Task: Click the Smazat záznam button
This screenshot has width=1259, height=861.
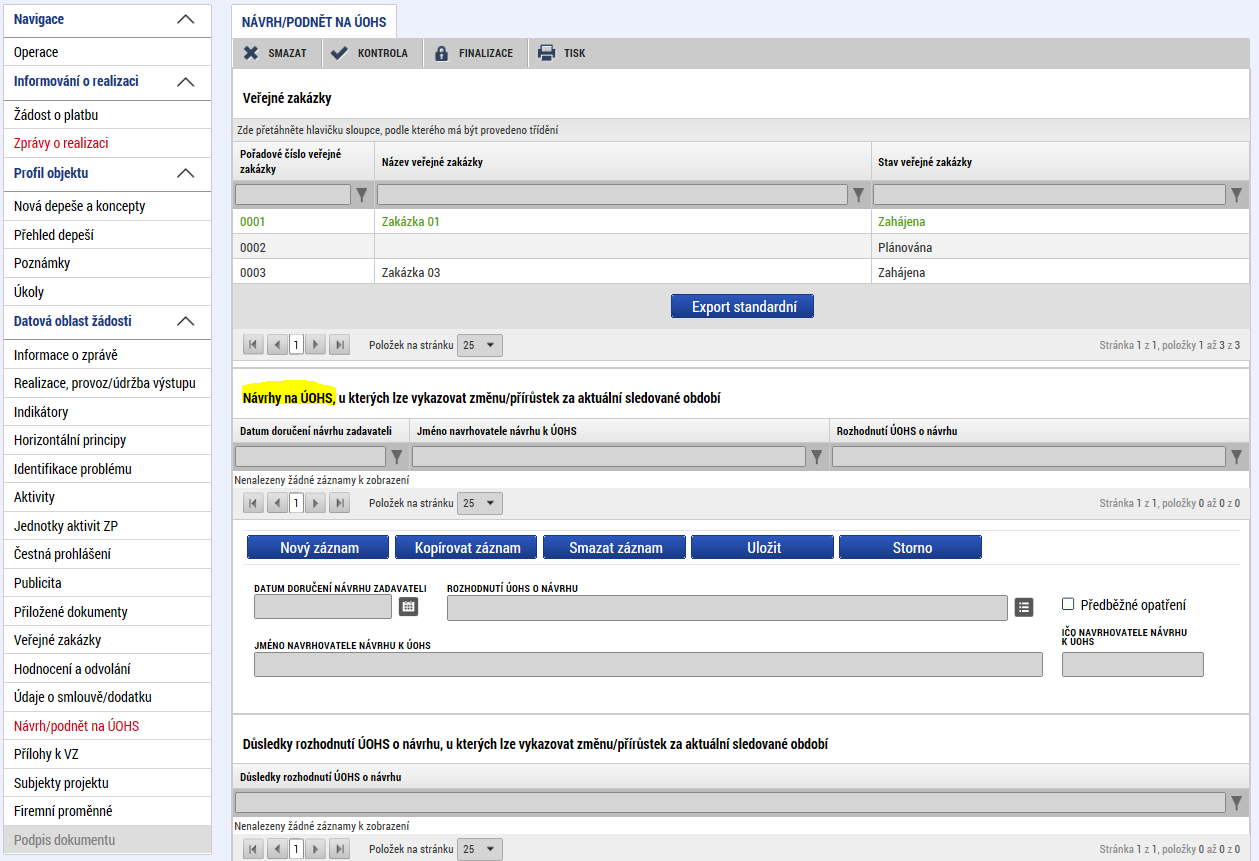Action: pos(614,547)
